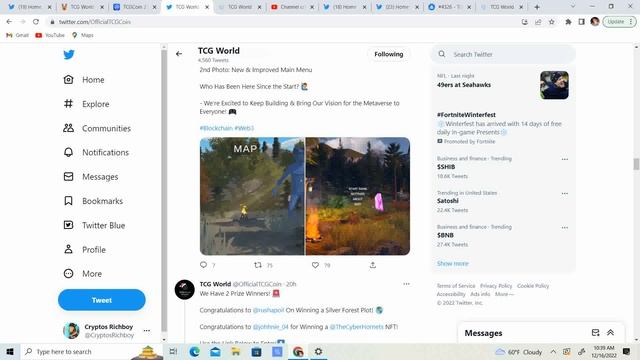Viewport: 640px width, 360px height.
Task: Open Windows Start menu
Action: pos(10,351)
